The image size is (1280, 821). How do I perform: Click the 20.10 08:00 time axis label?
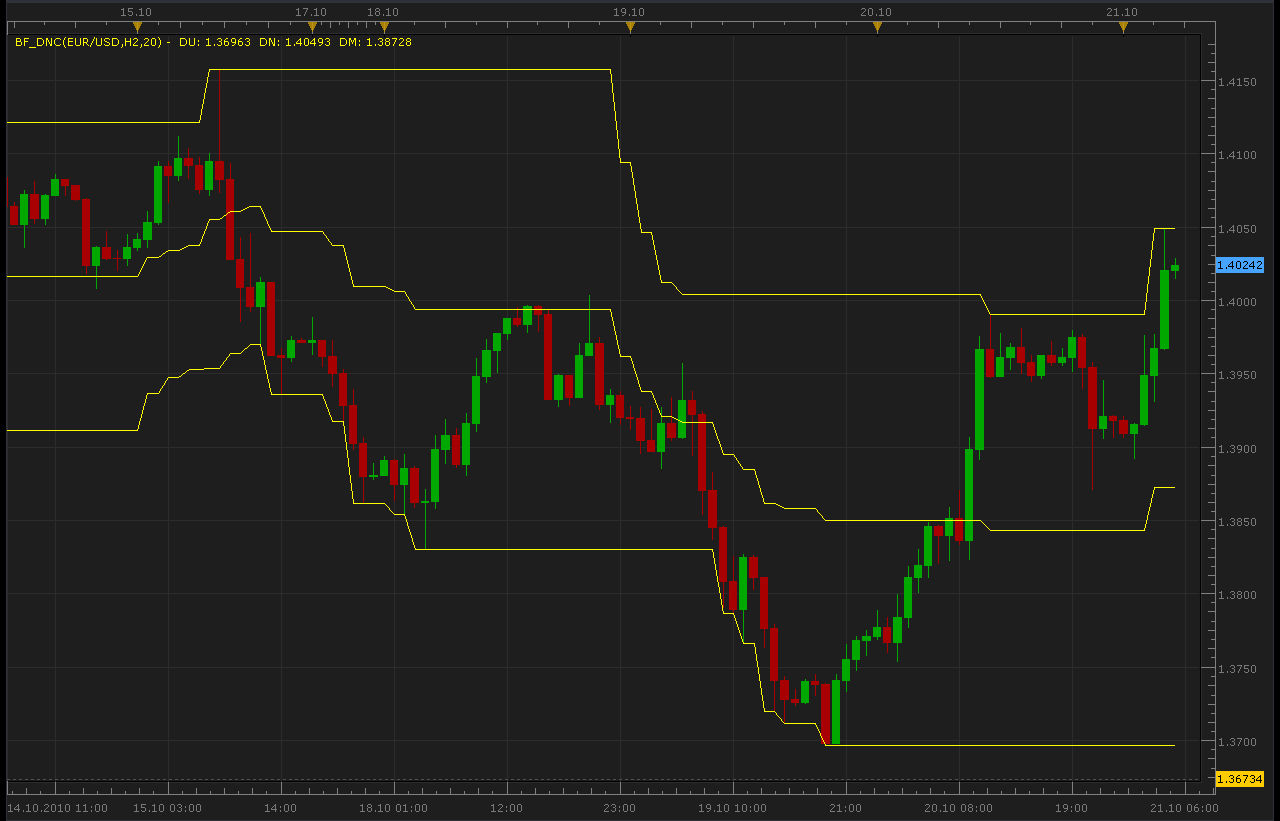click(x=959, y=808)
